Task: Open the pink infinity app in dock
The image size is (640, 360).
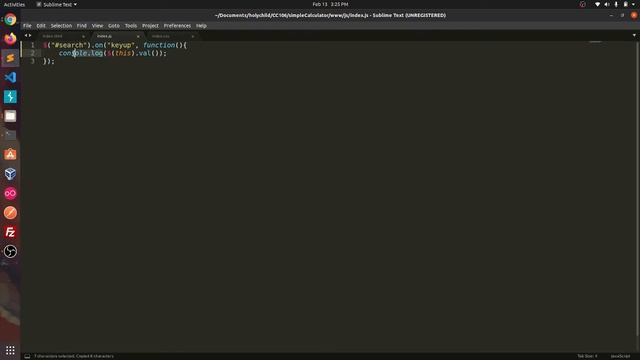Action: [10, 193]
